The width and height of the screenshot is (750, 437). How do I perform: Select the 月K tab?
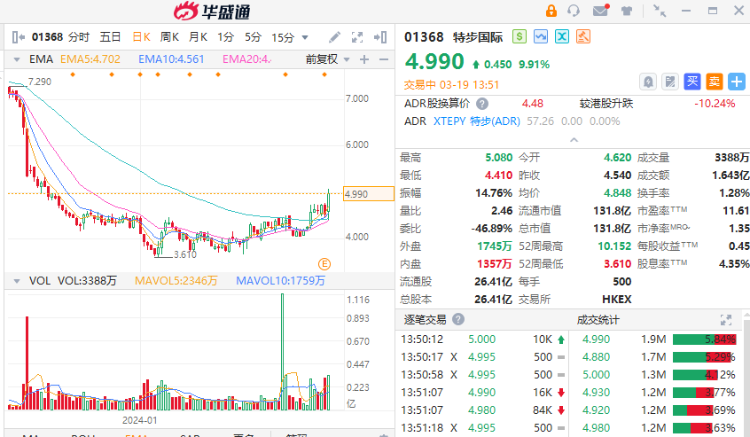198,37
